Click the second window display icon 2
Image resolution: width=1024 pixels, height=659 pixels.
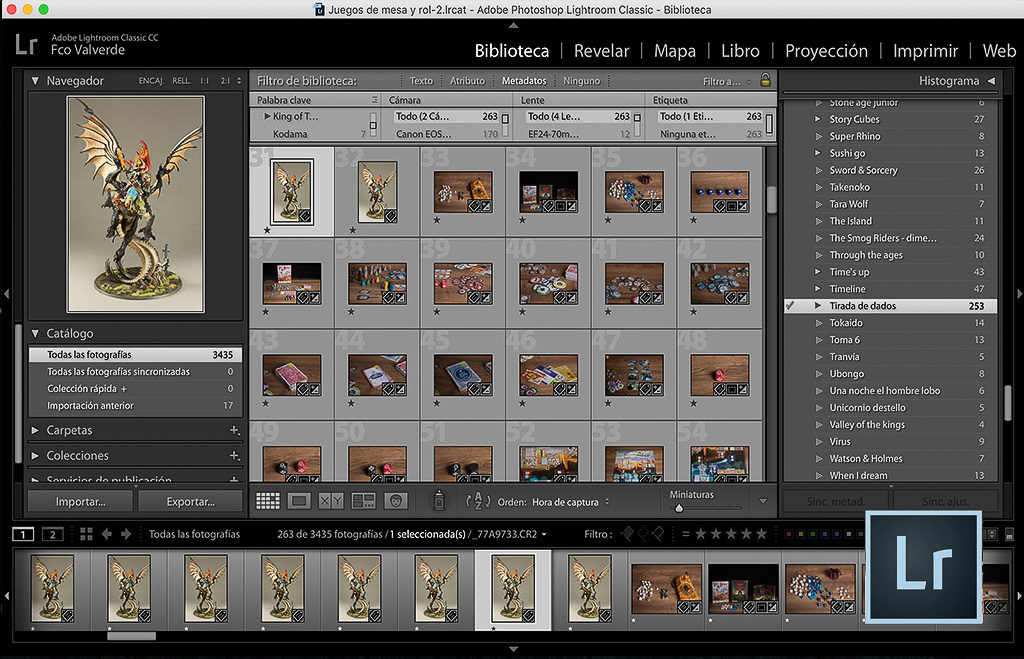[52, 534]
